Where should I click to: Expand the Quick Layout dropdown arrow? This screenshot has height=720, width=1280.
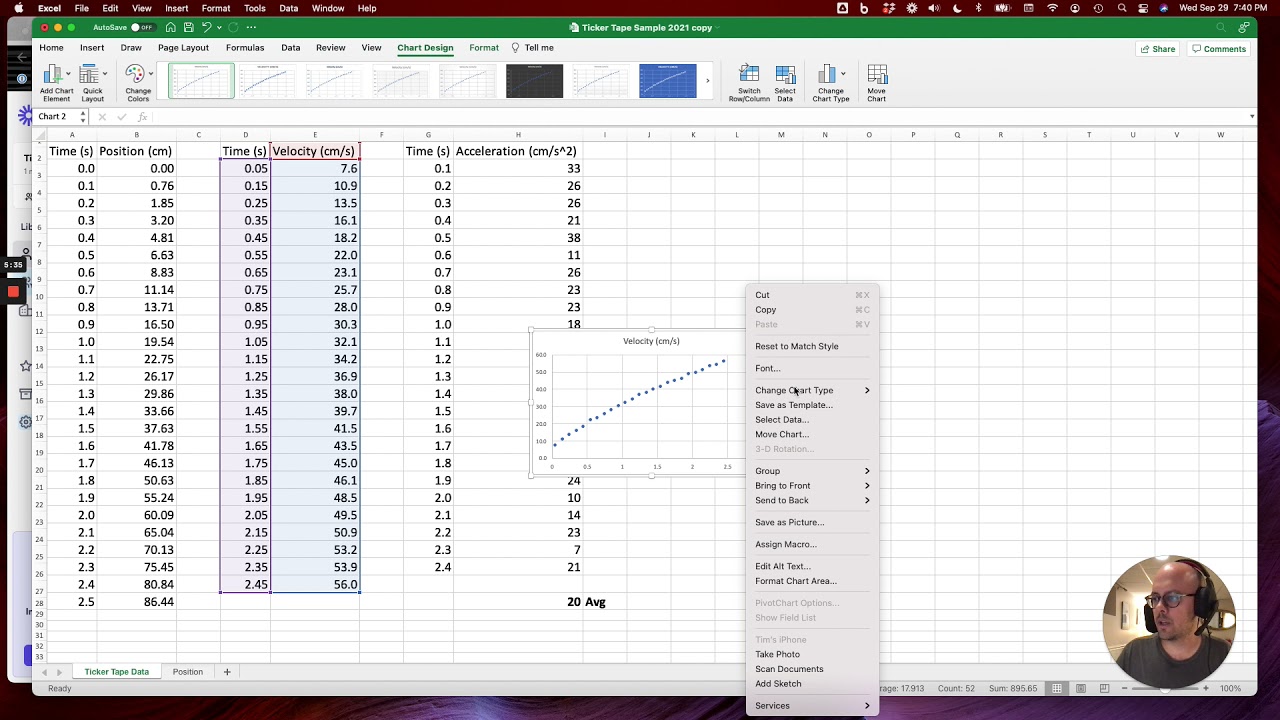pyautogui.click(x=104, y=74)
